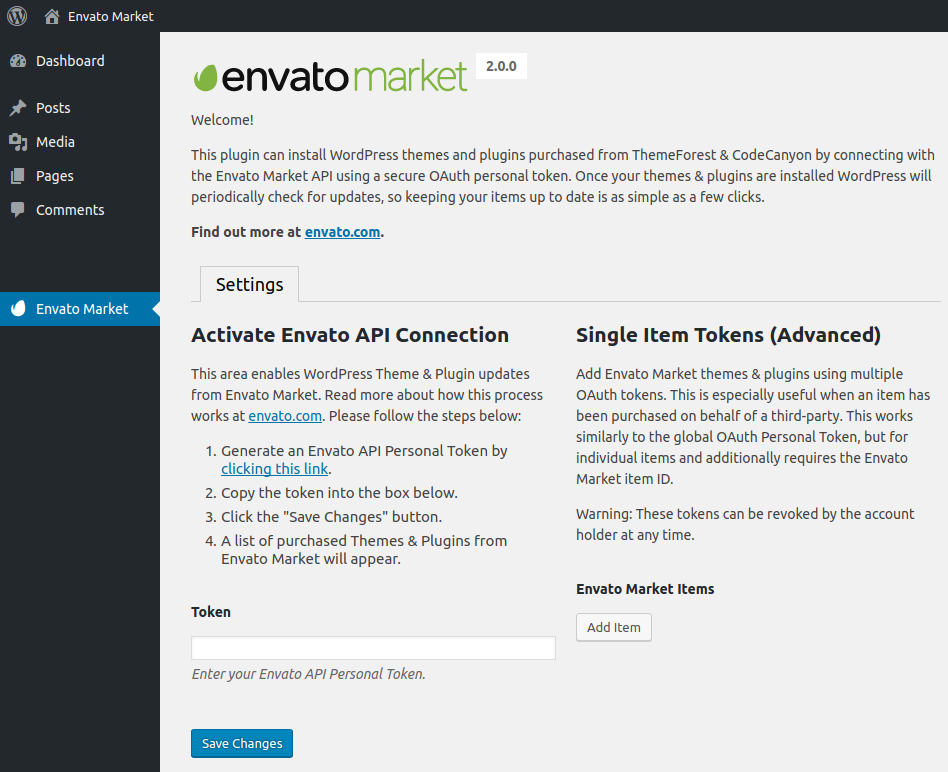Click the Pages icon in sidebar
This screenshot has width=948, height=772.
point(18,176)
